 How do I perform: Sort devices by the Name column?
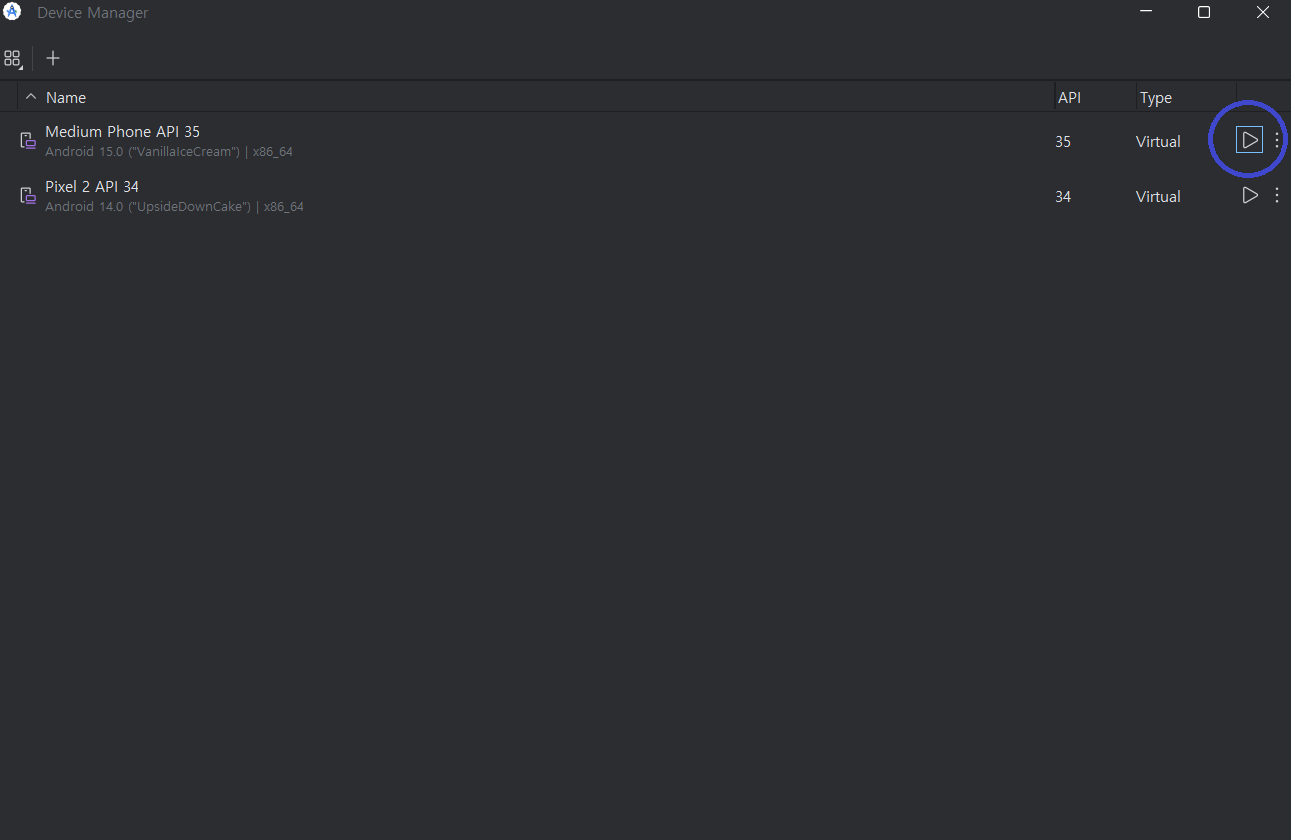pos(66,98)
